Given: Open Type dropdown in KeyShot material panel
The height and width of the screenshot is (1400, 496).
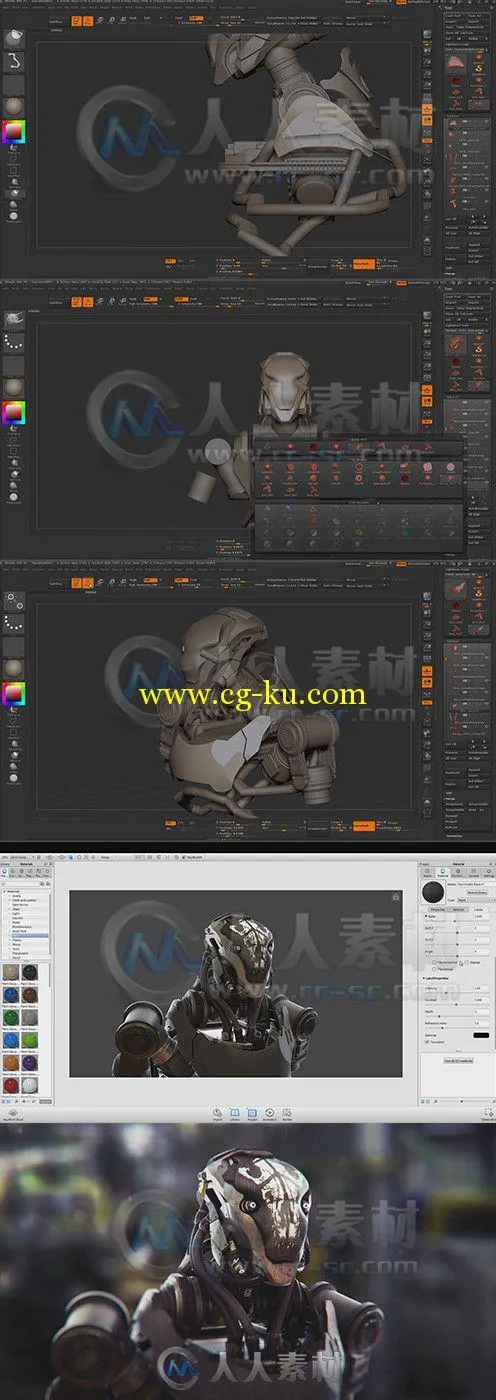Looking at the screenshot, I should [x=476, y=900].
